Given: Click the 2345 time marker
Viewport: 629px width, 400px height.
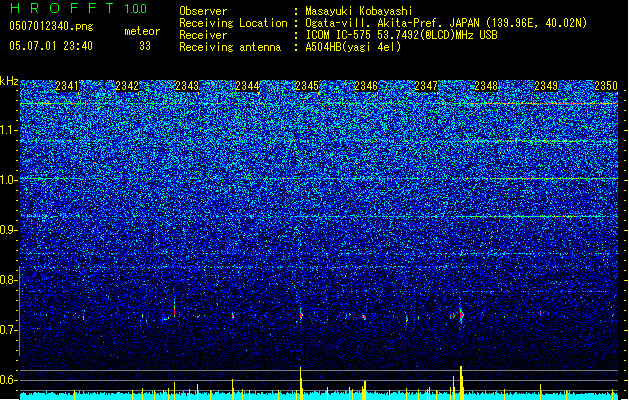Looking at the screenshot, I should (307, 86).
